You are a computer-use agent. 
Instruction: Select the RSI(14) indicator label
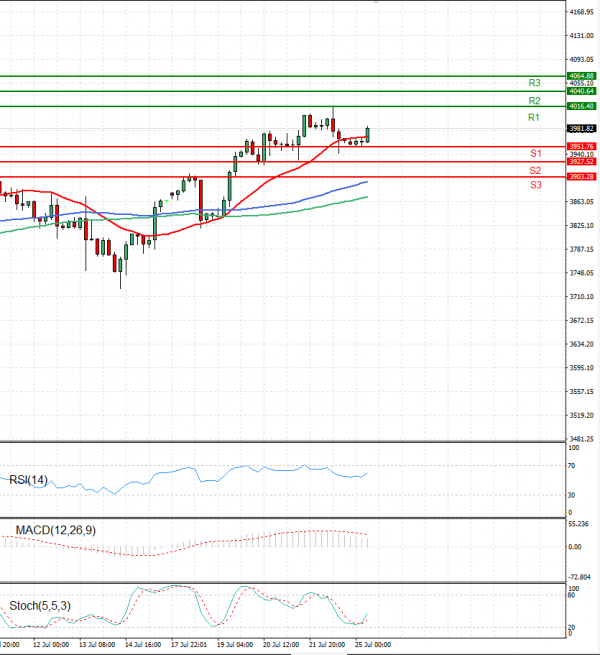tap(28, 480)
